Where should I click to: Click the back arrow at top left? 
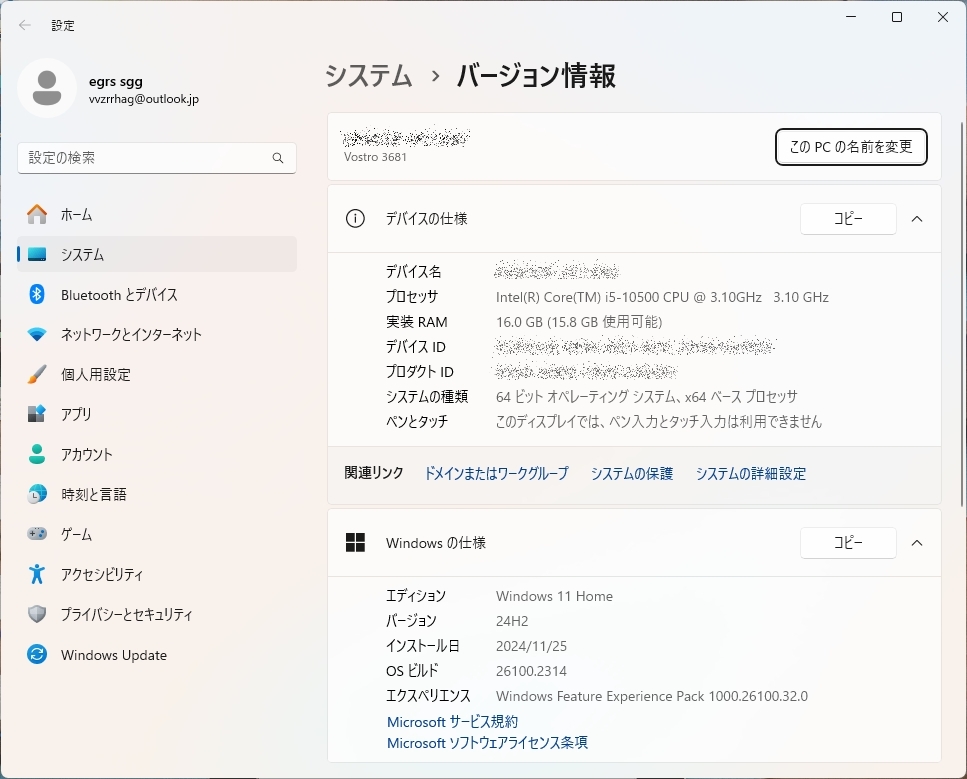(x=24, y=25)
